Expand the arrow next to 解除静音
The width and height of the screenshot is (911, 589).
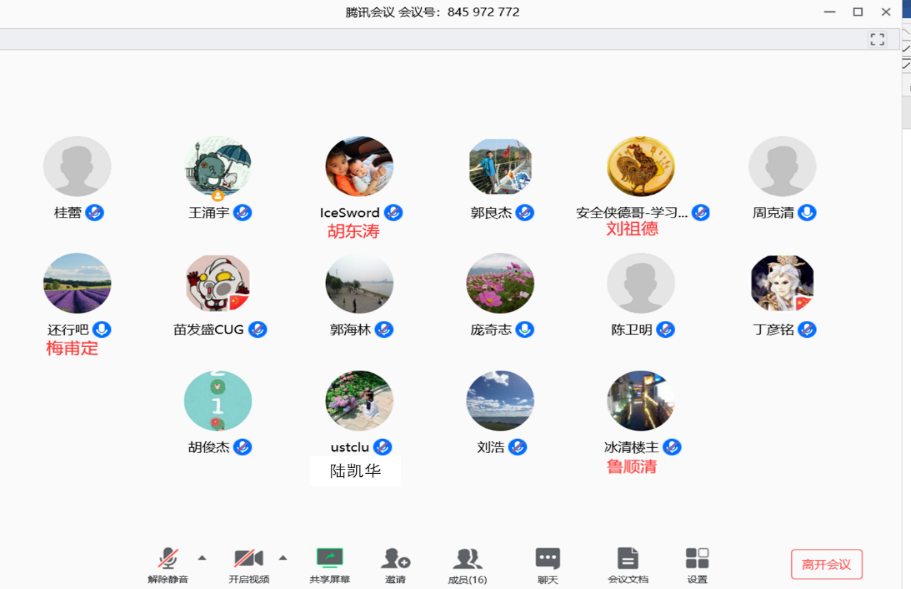[202, 557]
